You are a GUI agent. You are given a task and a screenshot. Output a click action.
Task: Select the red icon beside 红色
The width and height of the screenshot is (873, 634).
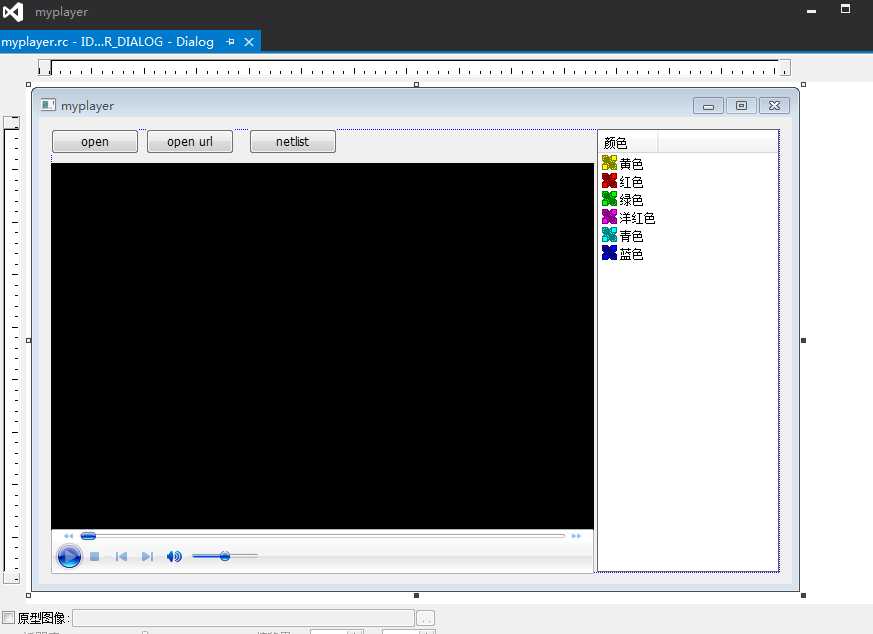610,180
